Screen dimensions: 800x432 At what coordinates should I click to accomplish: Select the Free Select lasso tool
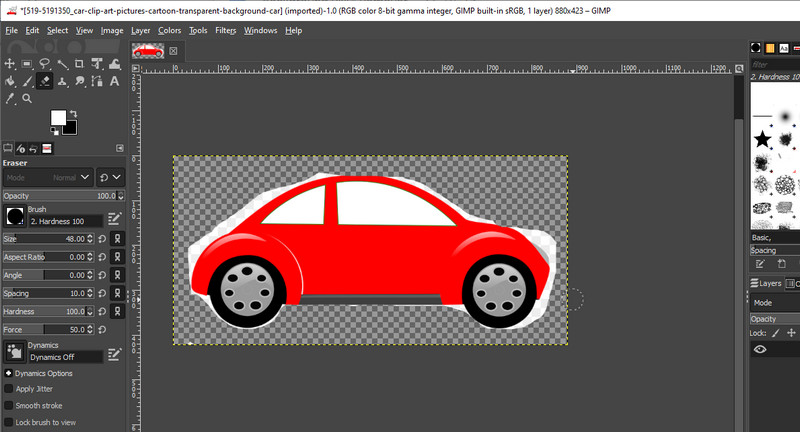pos(44,64)
